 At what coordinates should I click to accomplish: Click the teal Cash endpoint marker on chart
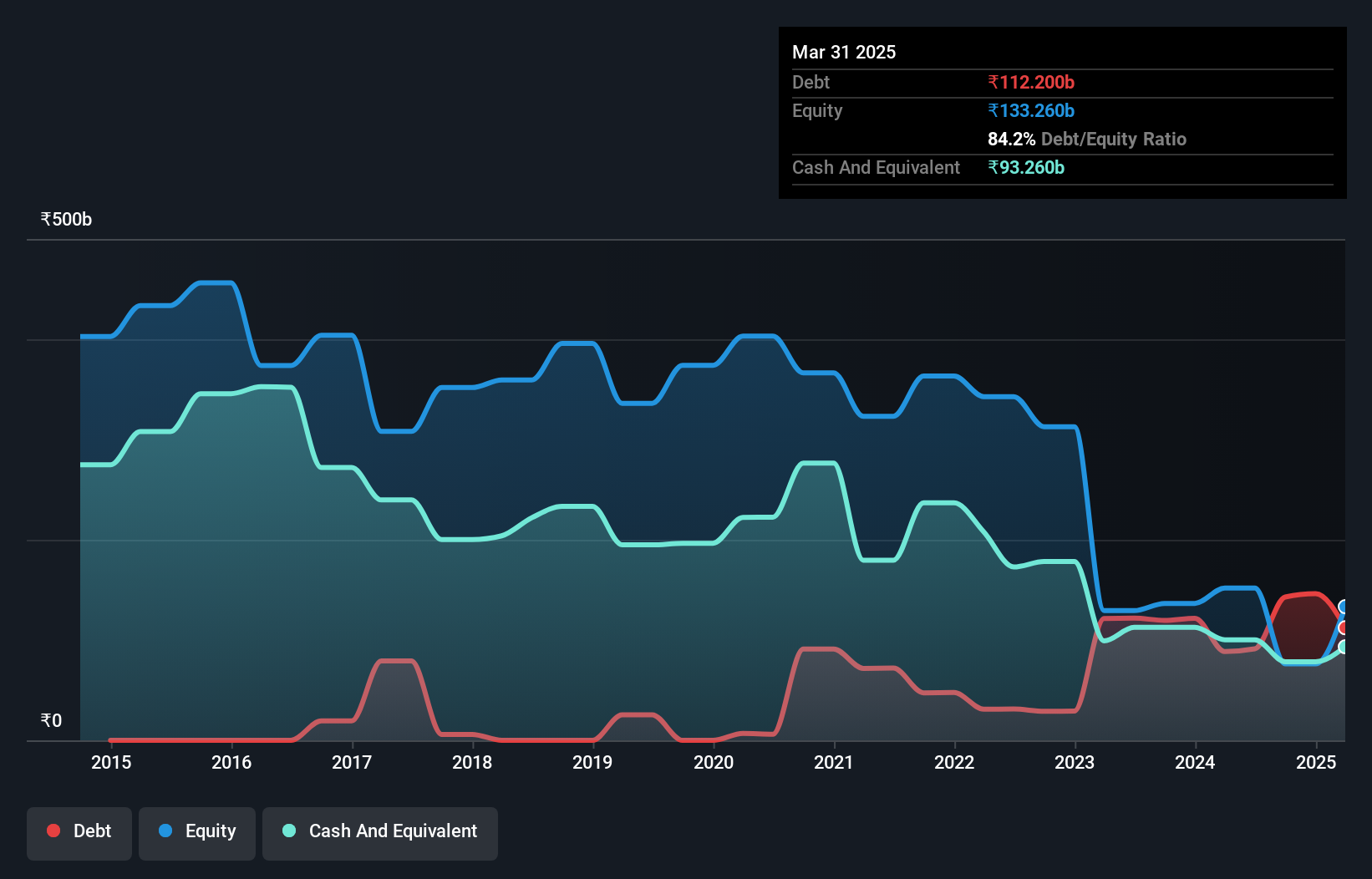1344,647
